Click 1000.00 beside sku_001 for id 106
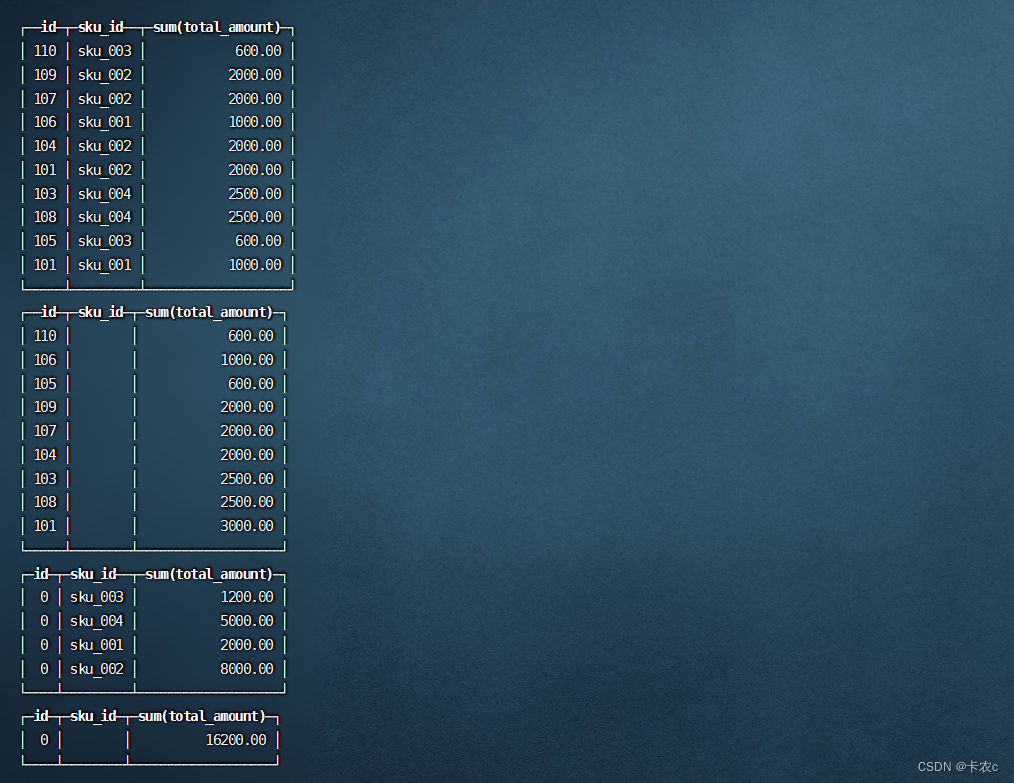The height and width of the screenshot is (783, 1014). (255, 122)
